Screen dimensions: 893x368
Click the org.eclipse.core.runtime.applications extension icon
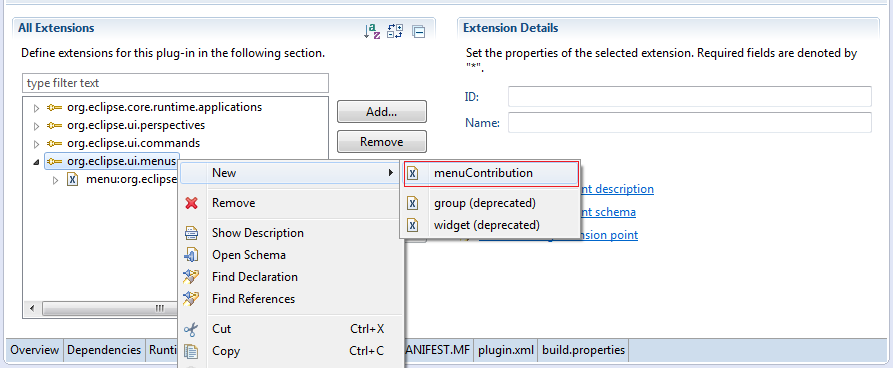54,107
